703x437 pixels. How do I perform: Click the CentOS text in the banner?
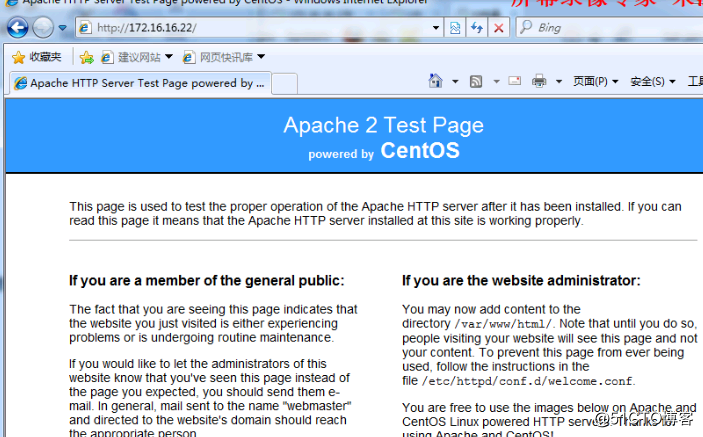pos(420,151)
